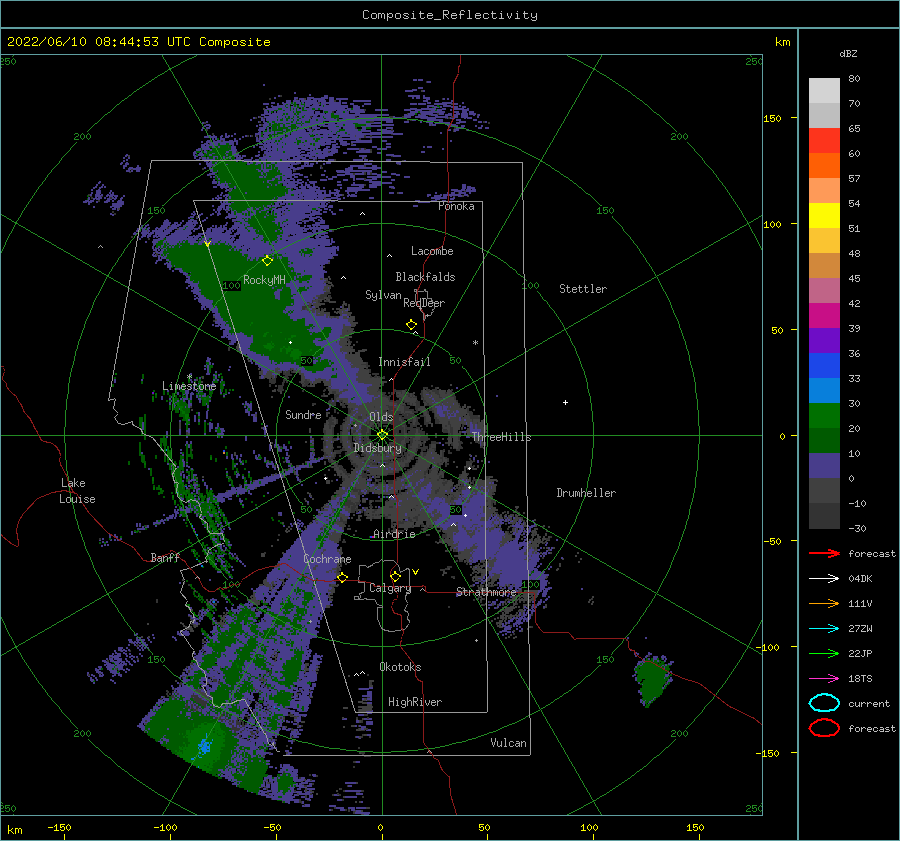Click the Vulcan label

point(509,743)
